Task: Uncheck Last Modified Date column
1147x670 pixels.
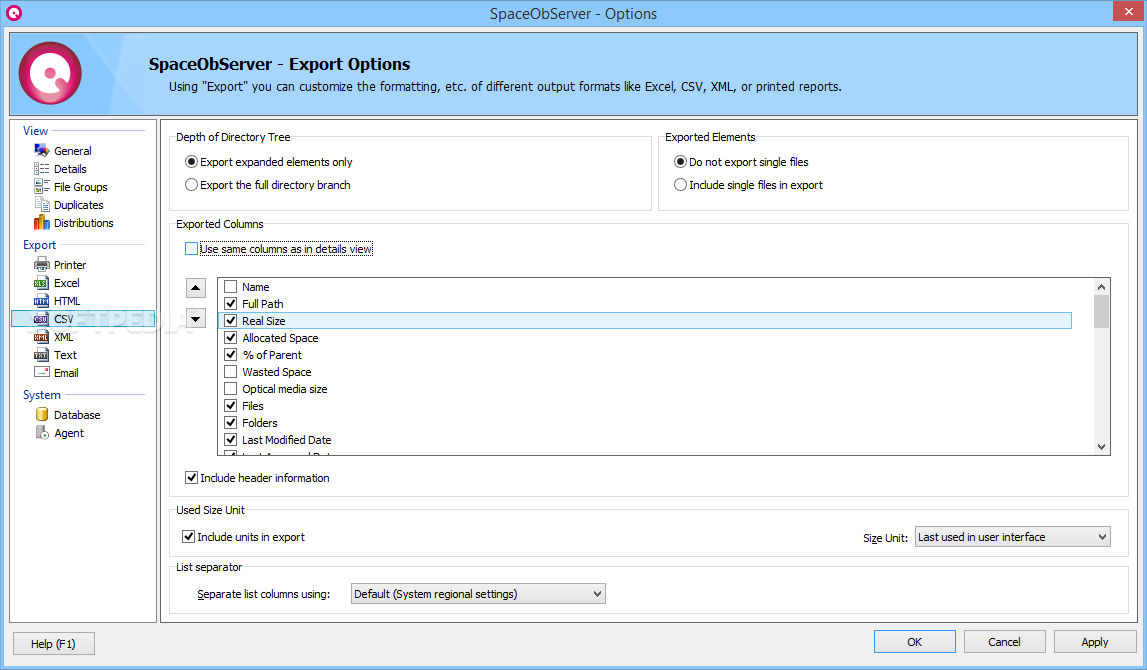Action: 230,440
